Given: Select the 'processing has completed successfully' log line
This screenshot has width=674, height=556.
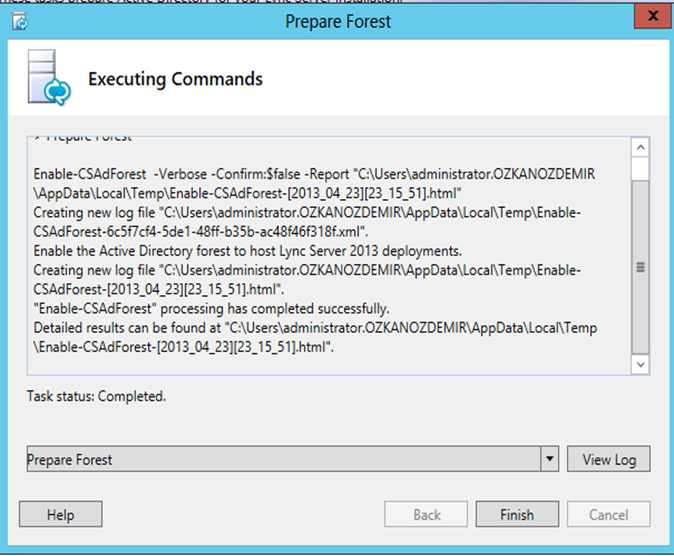Looking at the screenshot, I should (x=211, y=309).
